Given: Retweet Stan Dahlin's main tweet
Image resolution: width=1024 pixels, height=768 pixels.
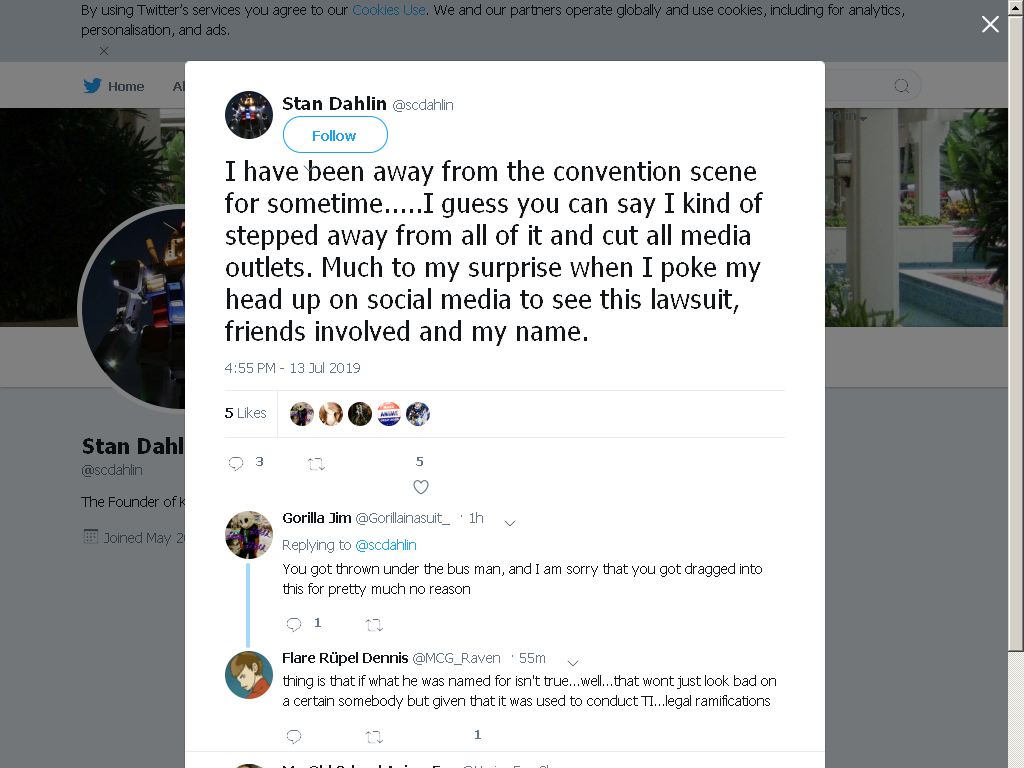Looking at the screenshot, I should click(316, 464).
